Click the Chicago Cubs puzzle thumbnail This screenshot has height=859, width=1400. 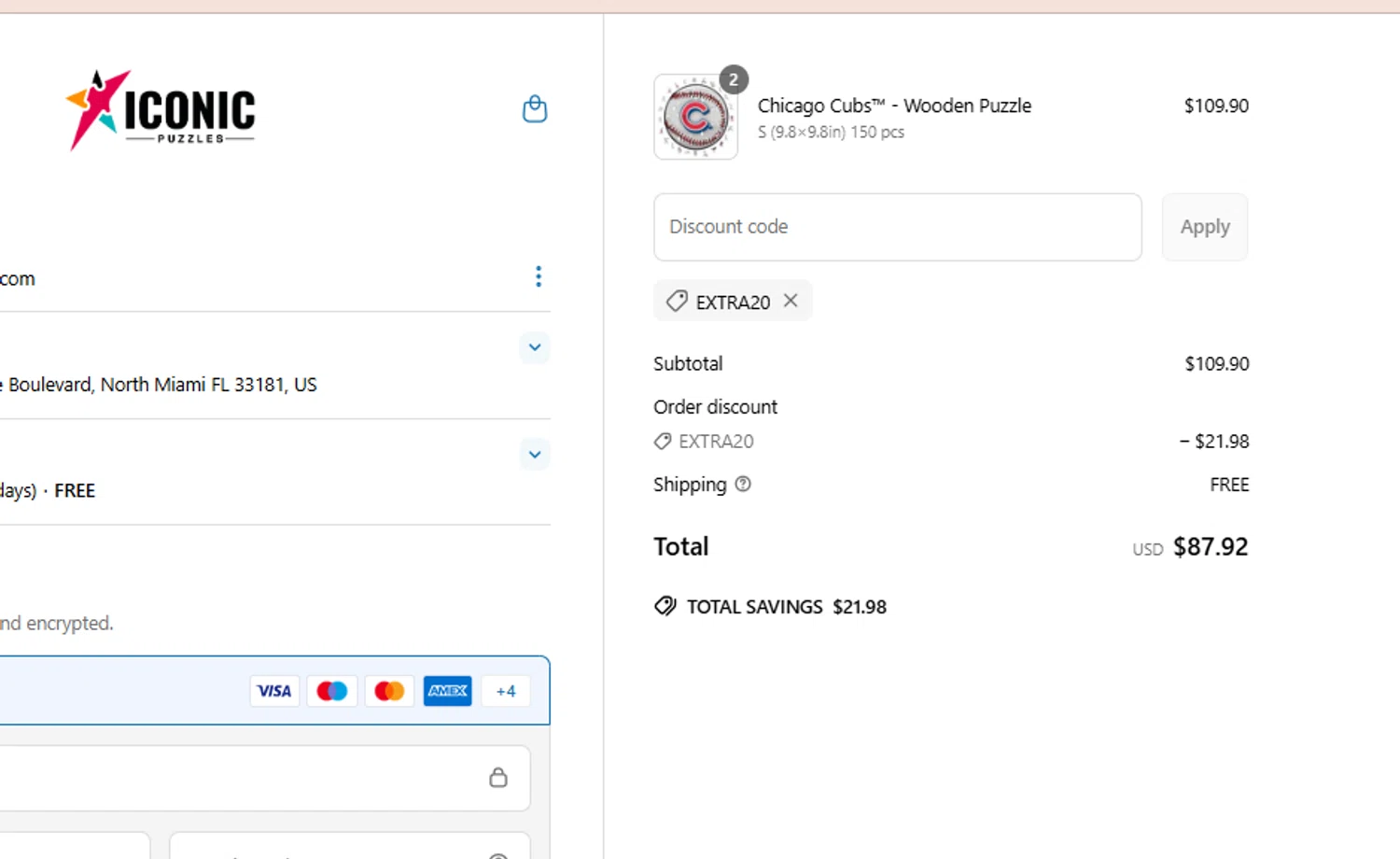[695, 118]
